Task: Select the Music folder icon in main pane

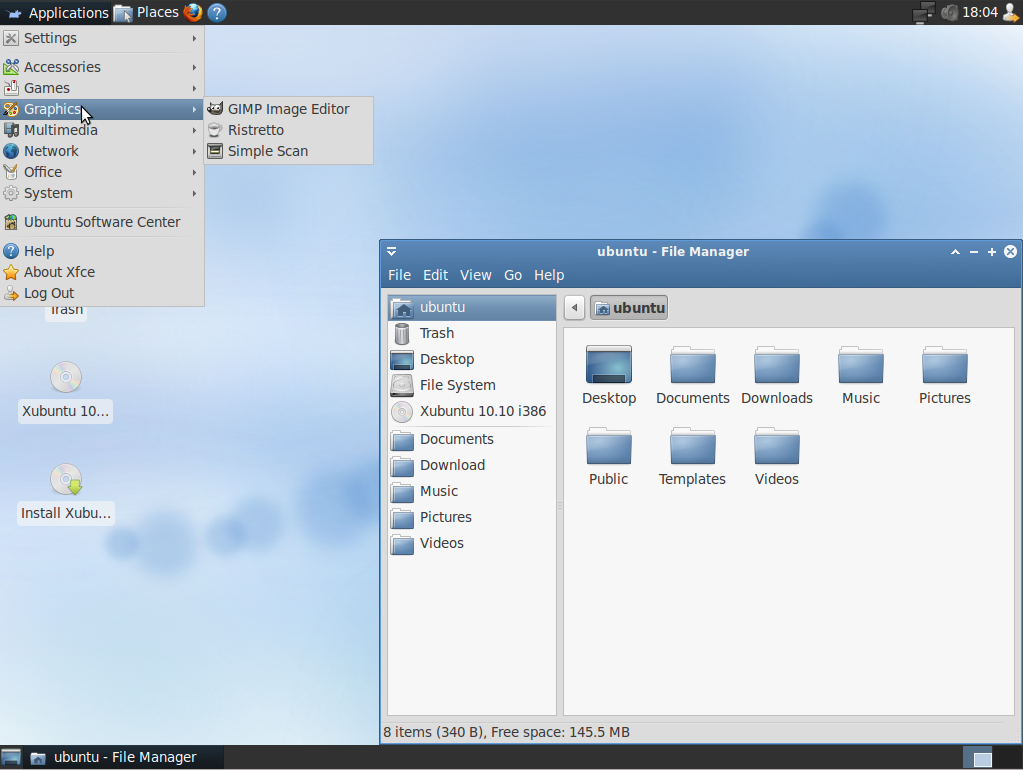Action: coord(861,365)
